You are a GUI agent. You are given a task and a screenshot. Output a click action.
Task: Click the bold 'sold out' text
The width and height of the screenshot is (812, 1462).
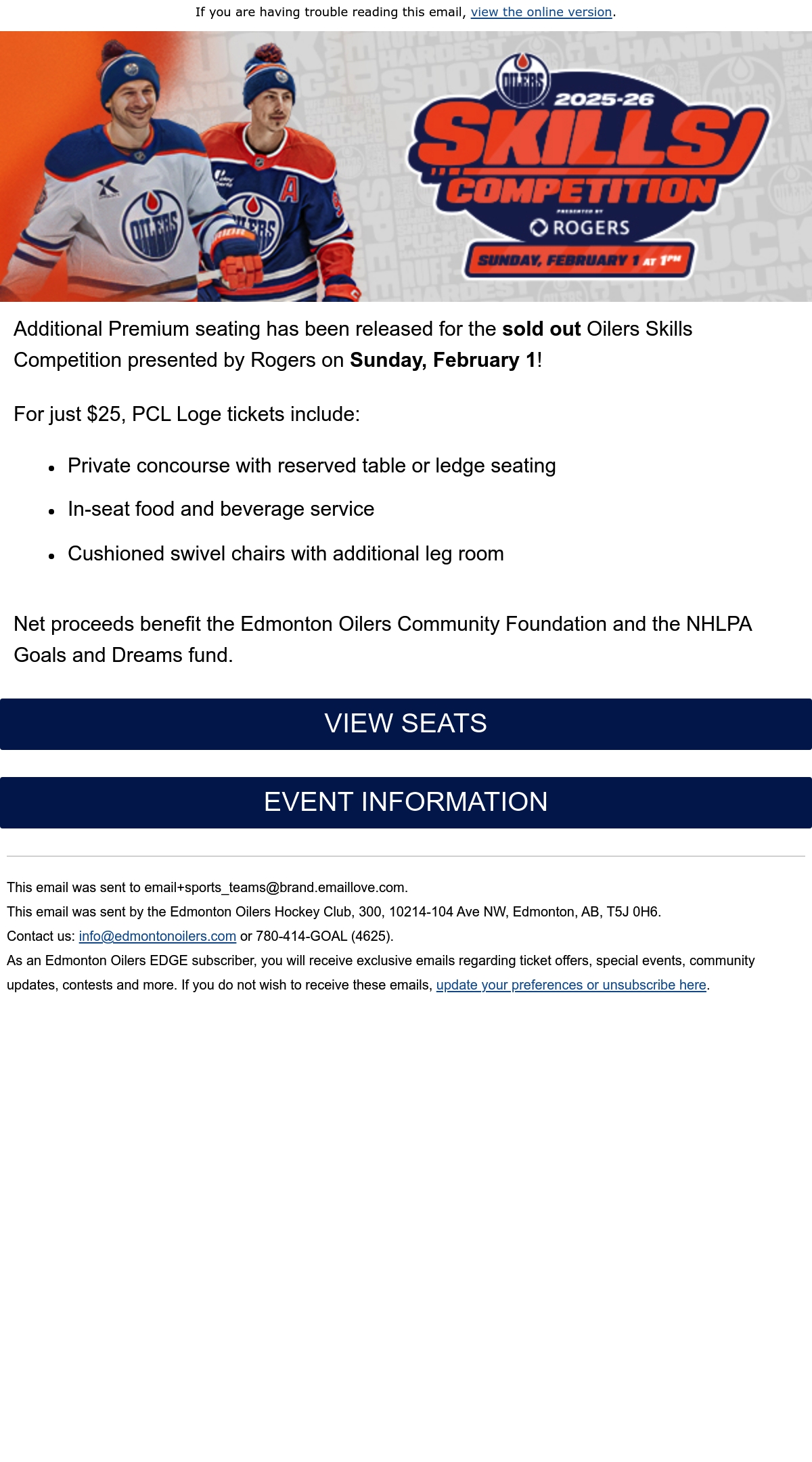[x=541, y=329]
